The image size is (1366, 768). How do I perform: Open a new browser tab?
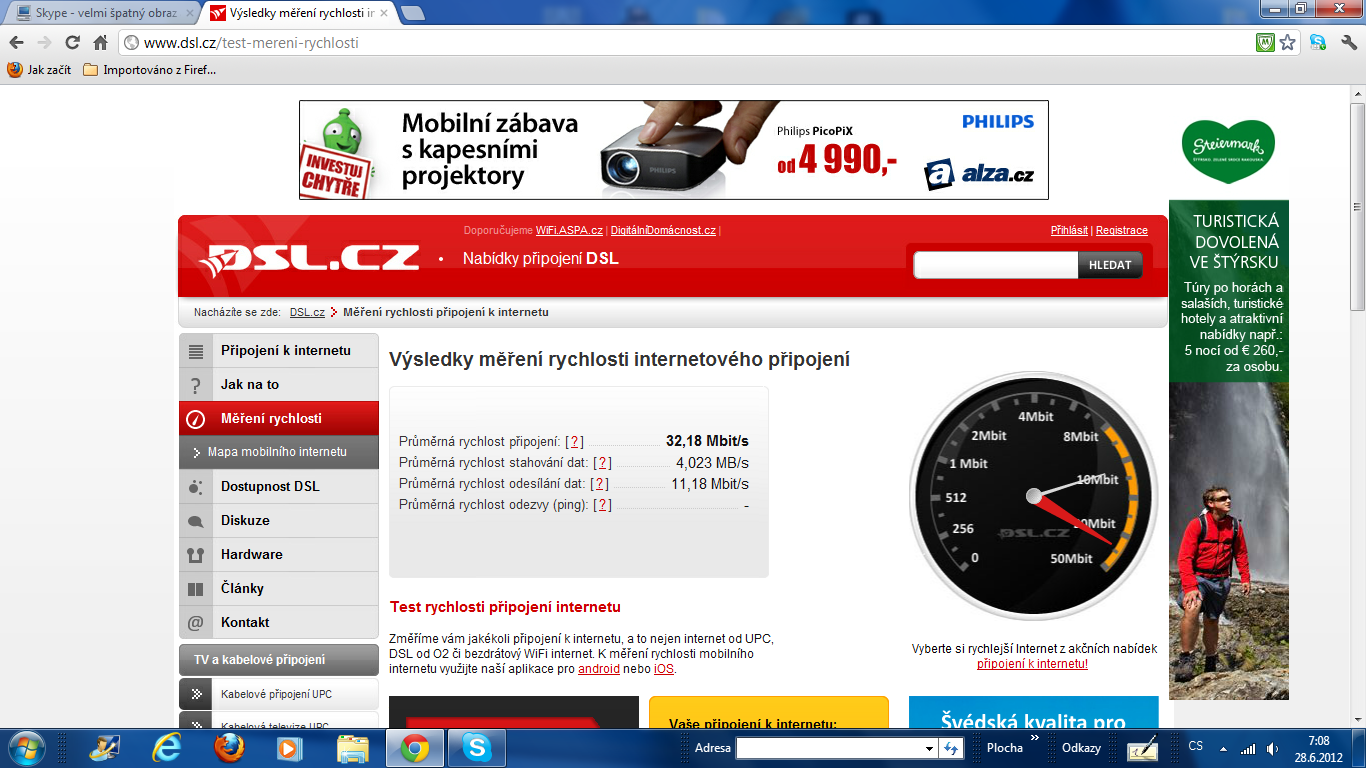pyautogui.click(x=412, y=13)
